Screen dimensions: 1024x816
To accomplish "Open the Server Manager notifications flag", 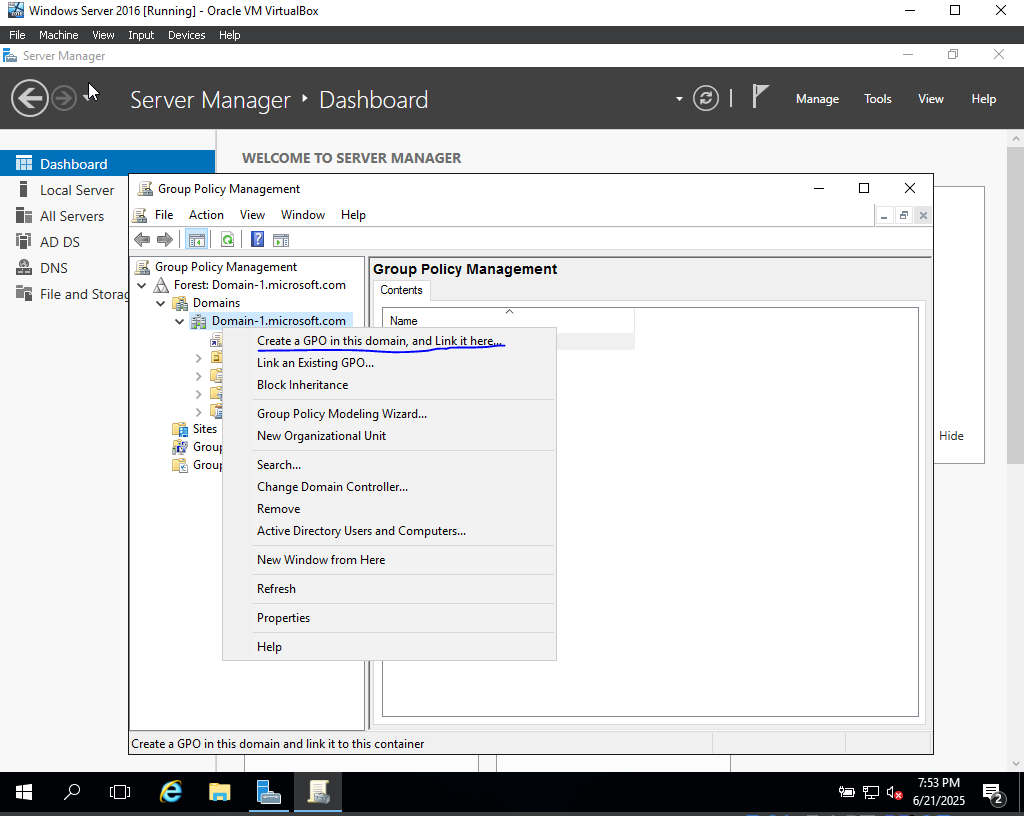I will tap(760, 97).
